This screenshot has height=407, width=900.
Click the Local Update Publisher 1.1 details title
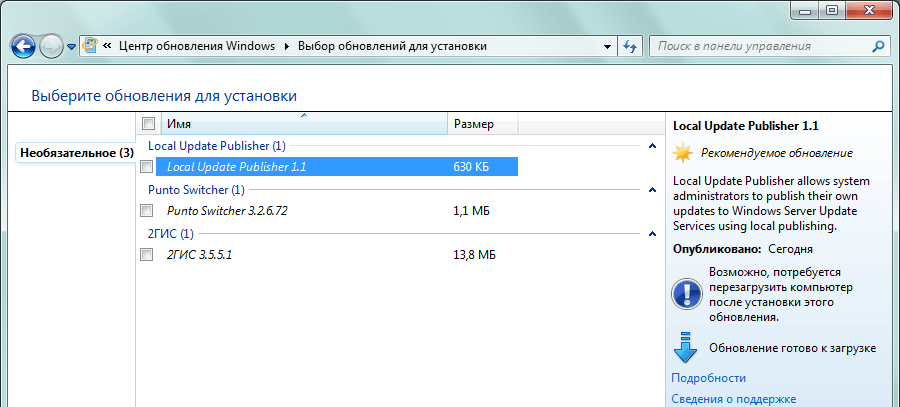click(745, 126)
